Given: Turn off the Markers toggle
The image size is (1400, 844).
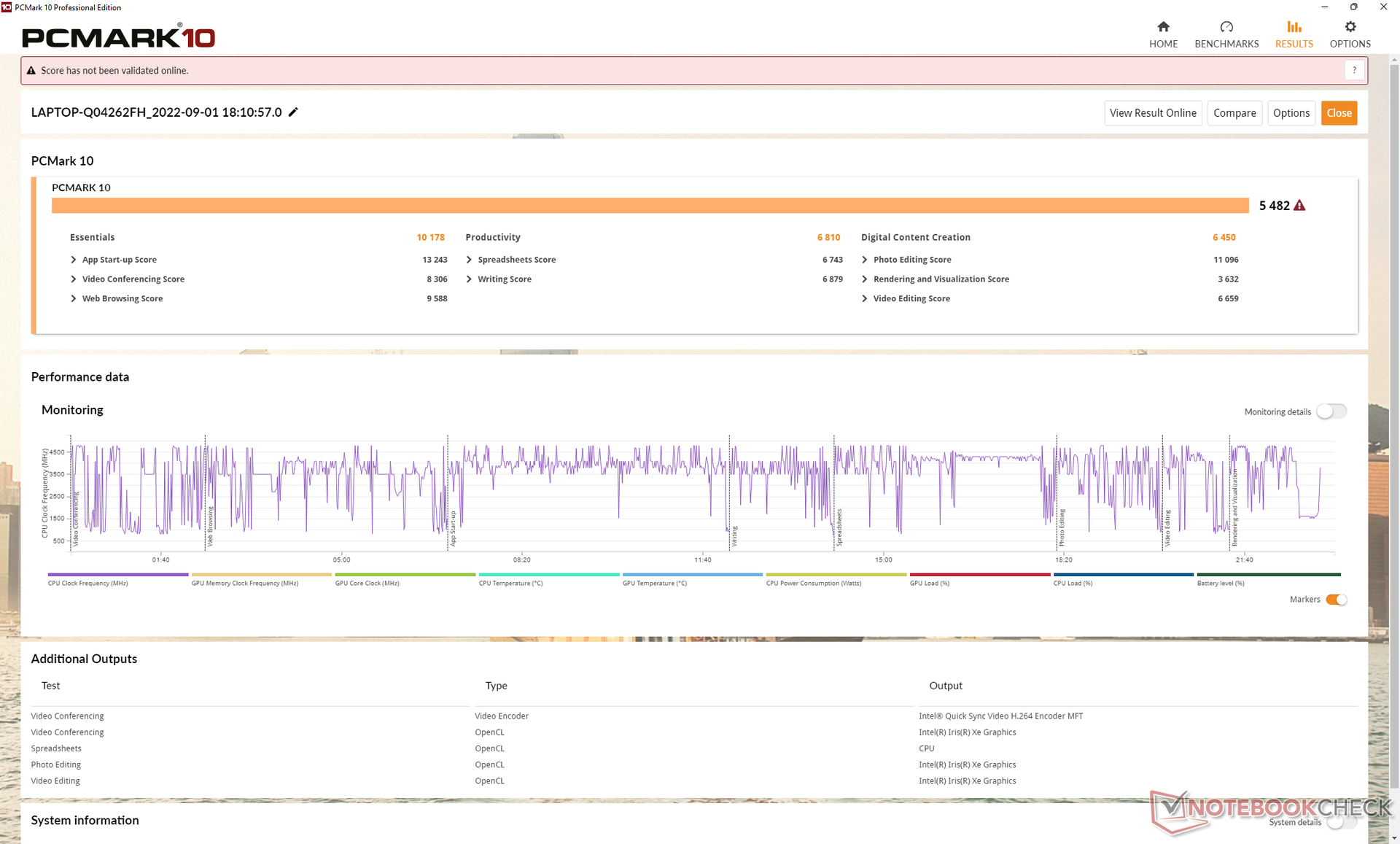Looking at the screenshot, I should tap(1336, 600).
